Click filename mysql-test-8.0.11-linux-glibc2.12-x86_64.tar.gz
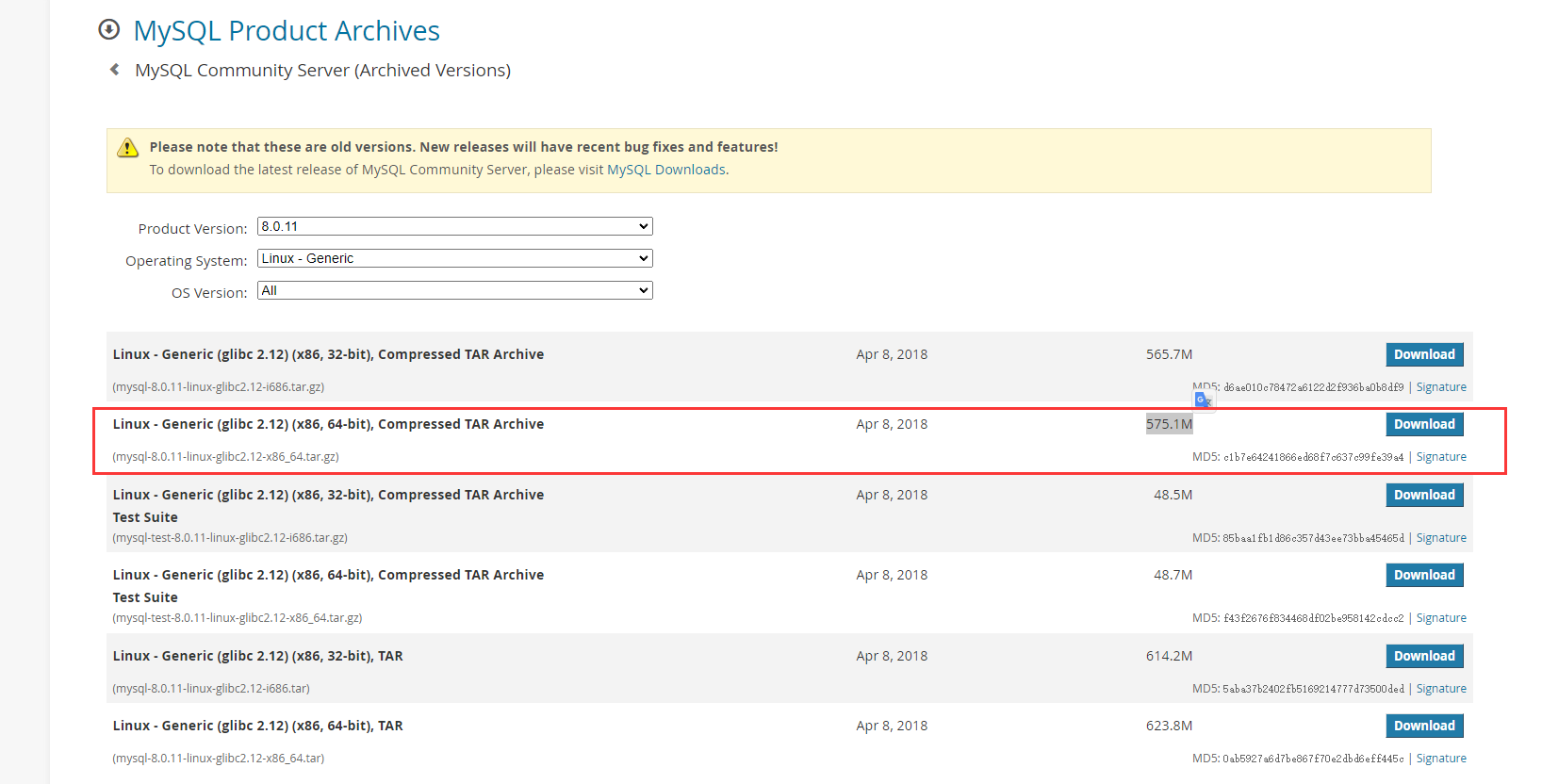The height and width of the screenshot is (784, 1542). tap(238, 618)
